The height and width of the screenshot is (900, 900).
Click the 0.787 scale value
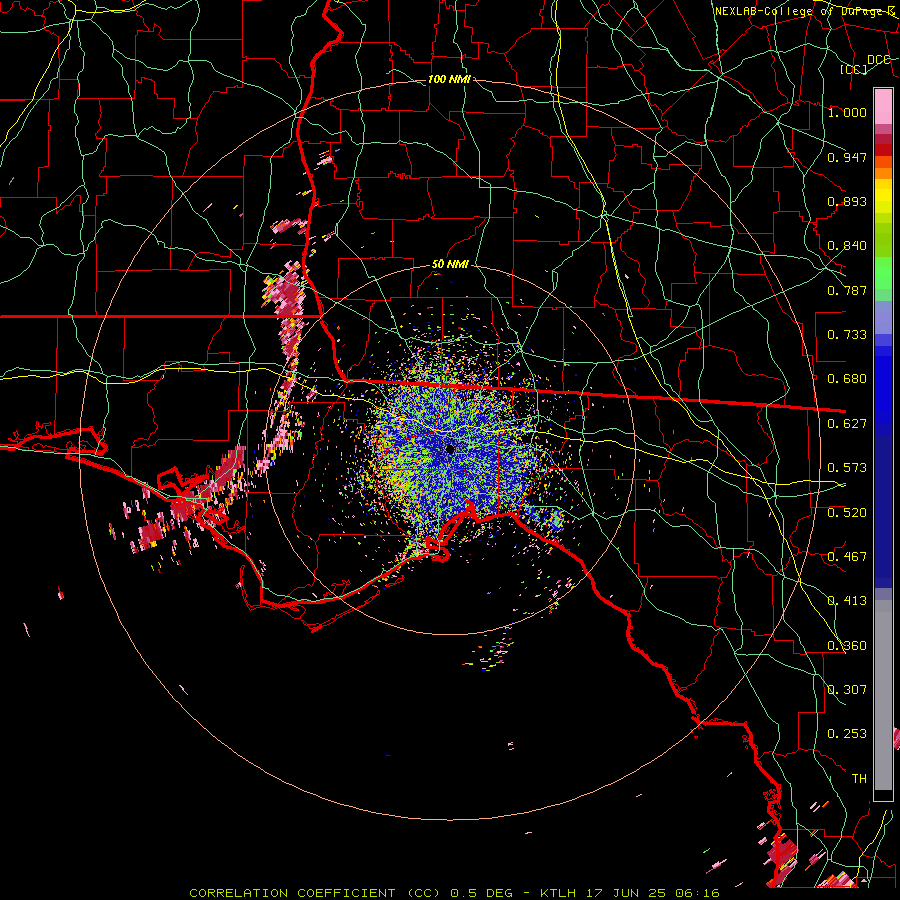(x=847, y=290)
